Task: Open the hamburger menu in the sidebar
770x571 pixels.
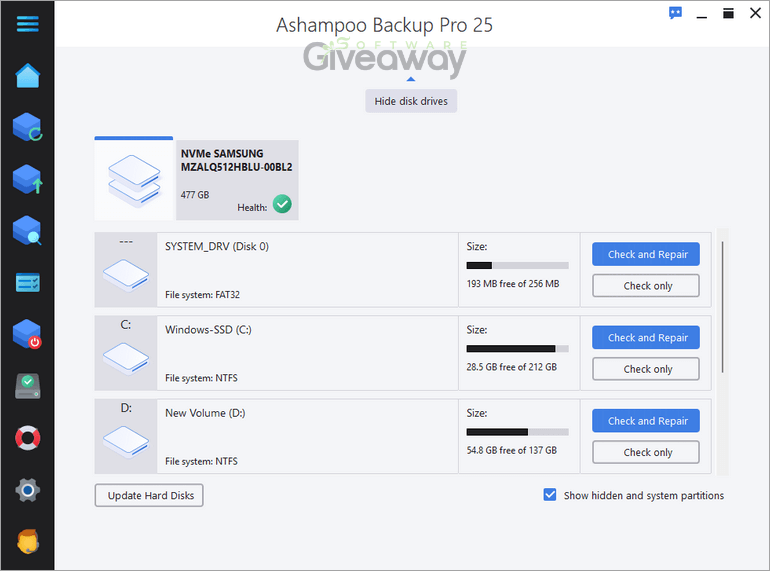Action: [27, 24]
